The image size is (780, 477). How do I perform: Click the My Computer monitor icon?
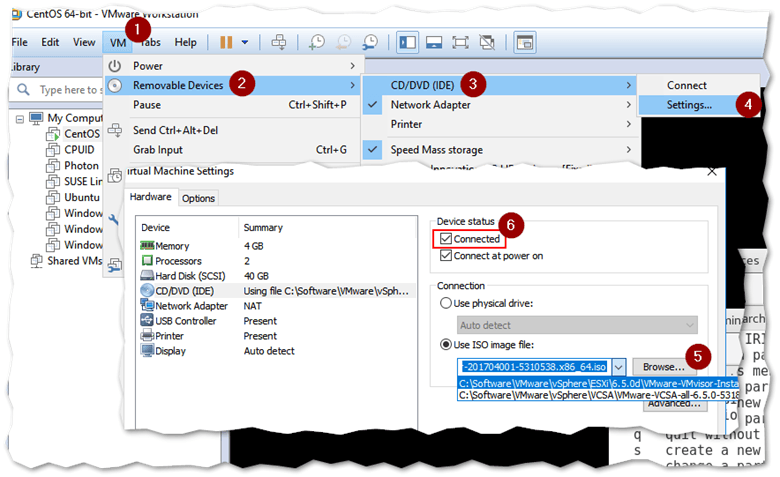pos(36,118)
